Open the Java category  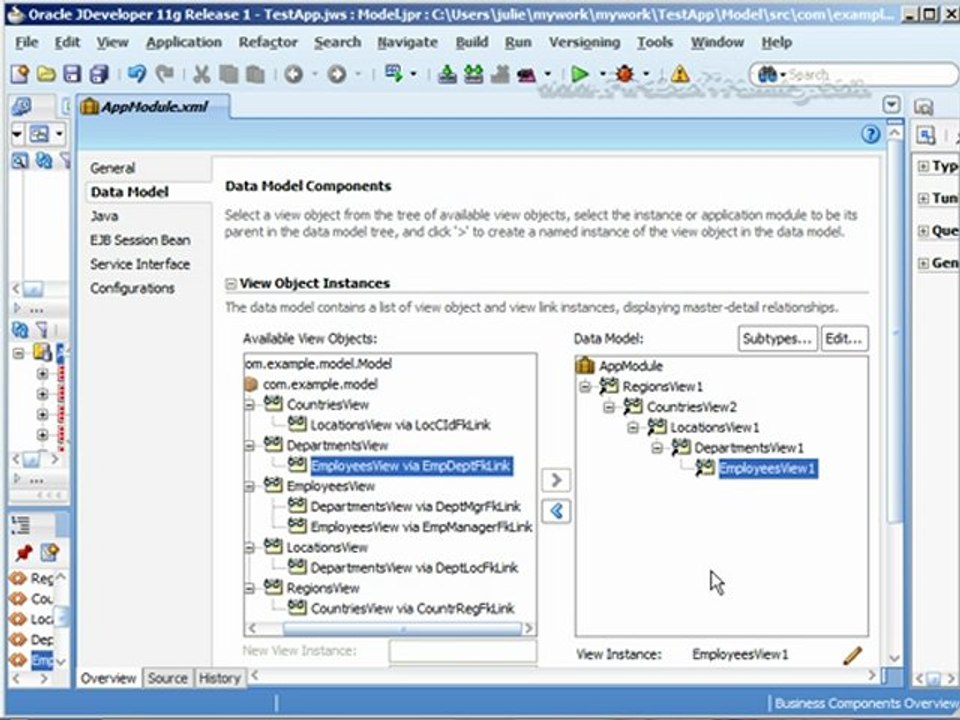pyautogui.click(x=104, y=216)
